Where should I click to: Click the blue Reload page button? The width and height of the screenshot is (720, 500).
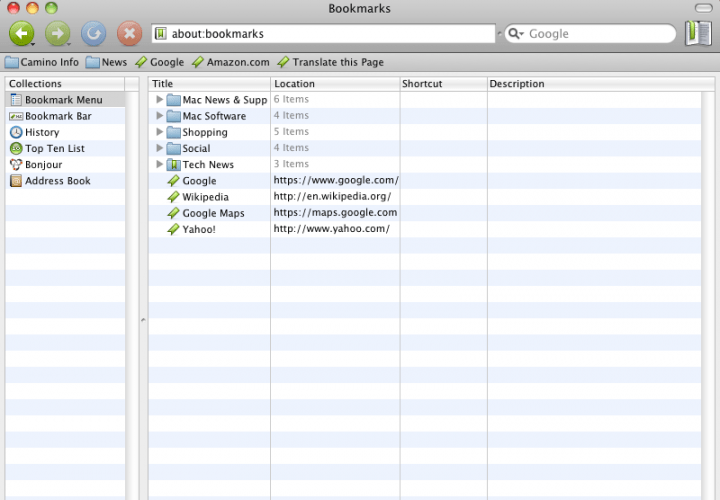click(x=93, y=34)
